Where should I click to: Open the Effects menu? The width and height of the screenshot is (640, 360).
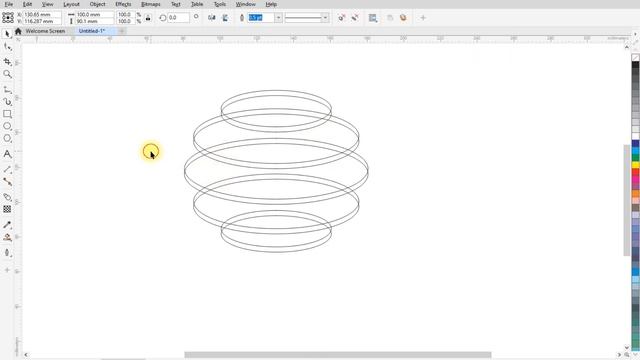[123, 4]
